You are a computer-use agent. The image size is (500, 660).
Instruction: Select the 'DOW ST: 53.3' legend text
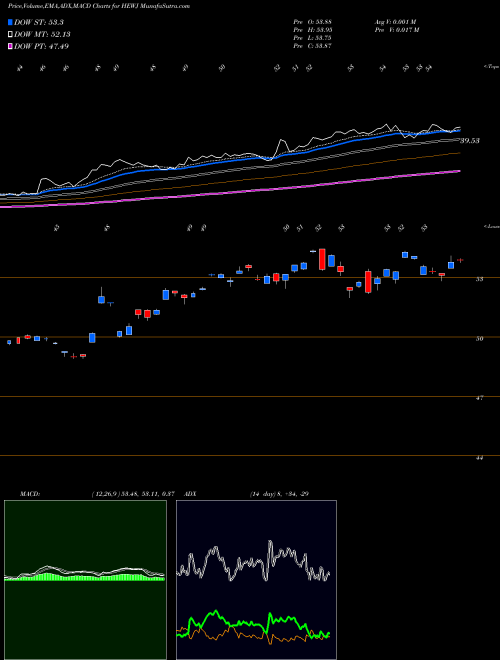click(38, 22)
